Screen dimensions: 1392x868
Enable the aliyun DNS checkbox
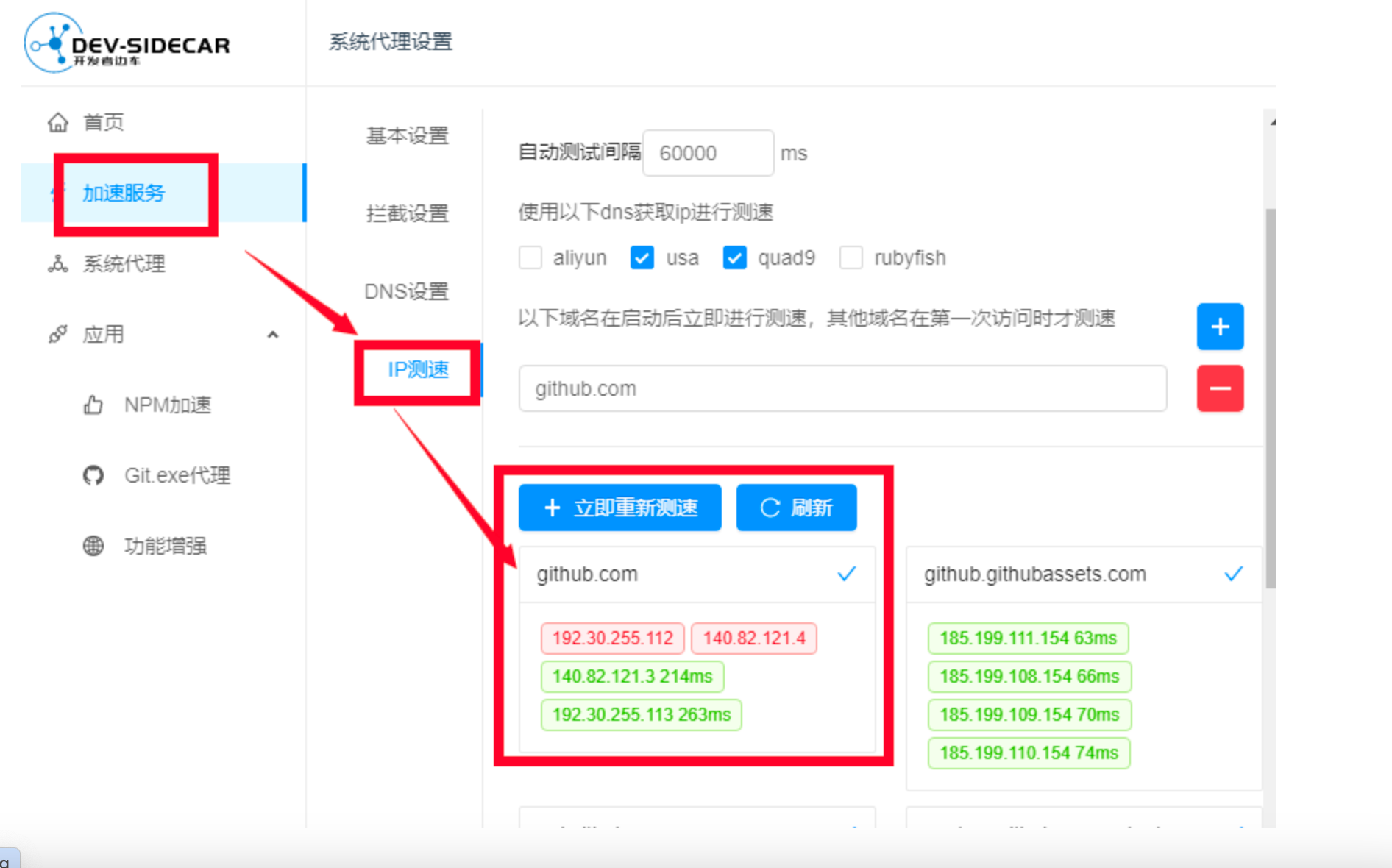coord(530,257)
